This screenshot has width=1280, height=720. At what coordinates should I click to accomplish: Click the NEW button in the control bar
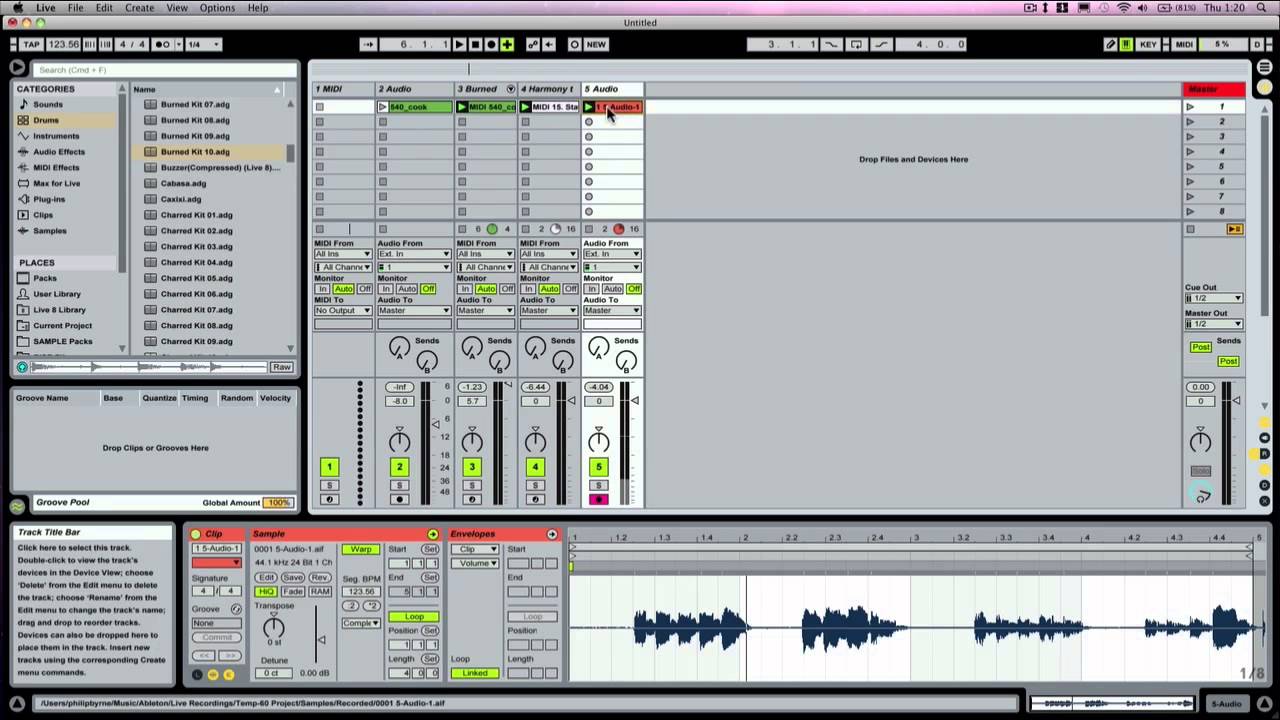pos(596,44)
